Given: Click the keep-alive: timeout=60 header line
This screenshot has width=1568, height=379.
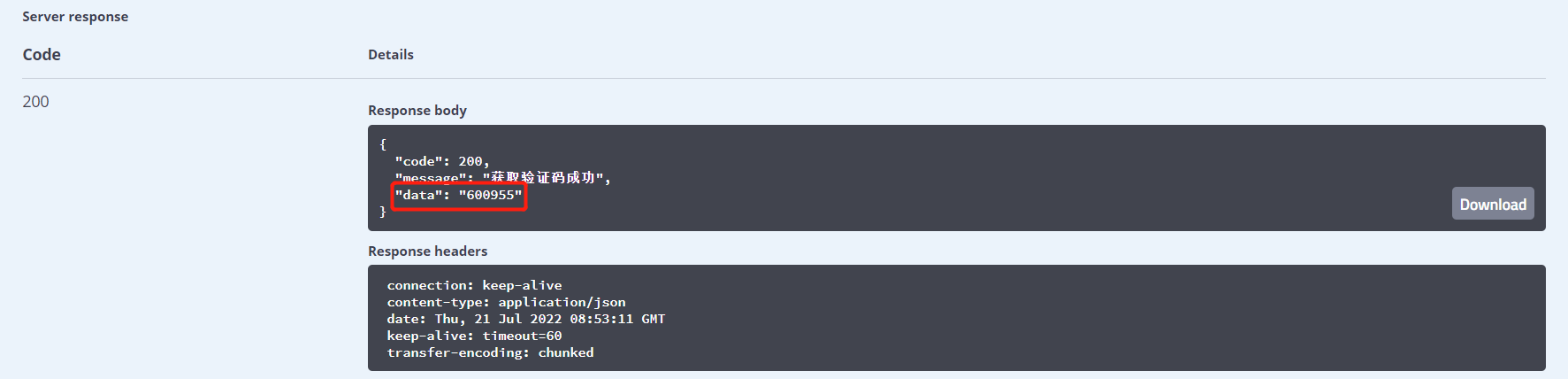Looking at the screenshot, I should (474, 336).
